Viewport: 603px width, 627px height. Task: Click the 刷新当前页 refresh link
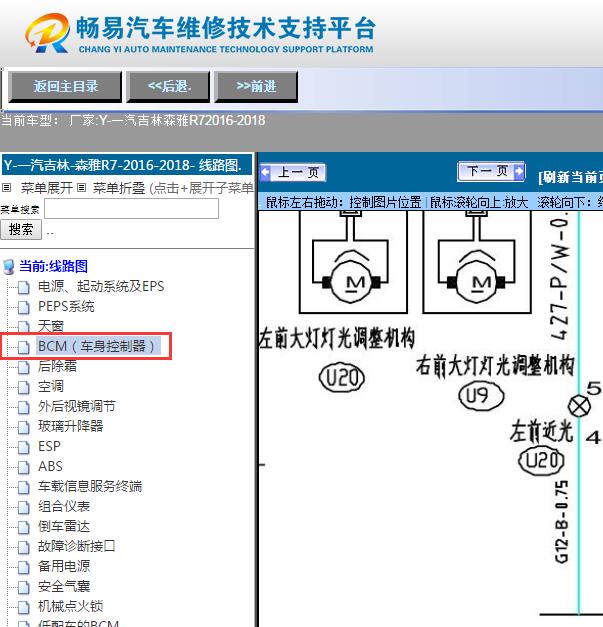[x=571, y=177]
